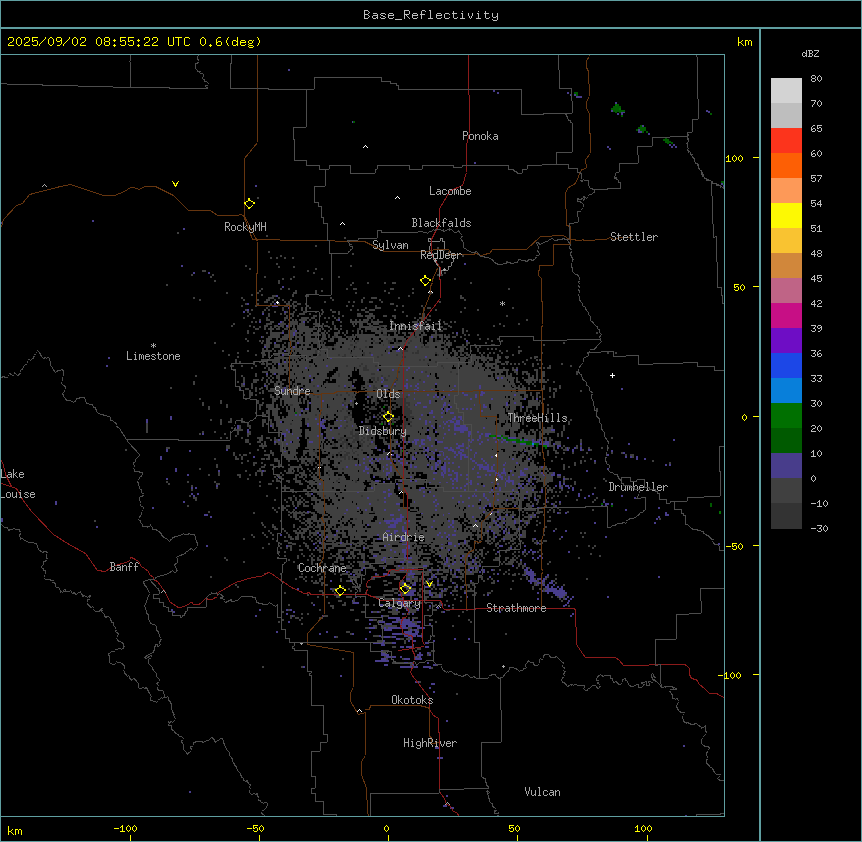
Task: Click the RockyMH label
Action: tap(245, 227)
